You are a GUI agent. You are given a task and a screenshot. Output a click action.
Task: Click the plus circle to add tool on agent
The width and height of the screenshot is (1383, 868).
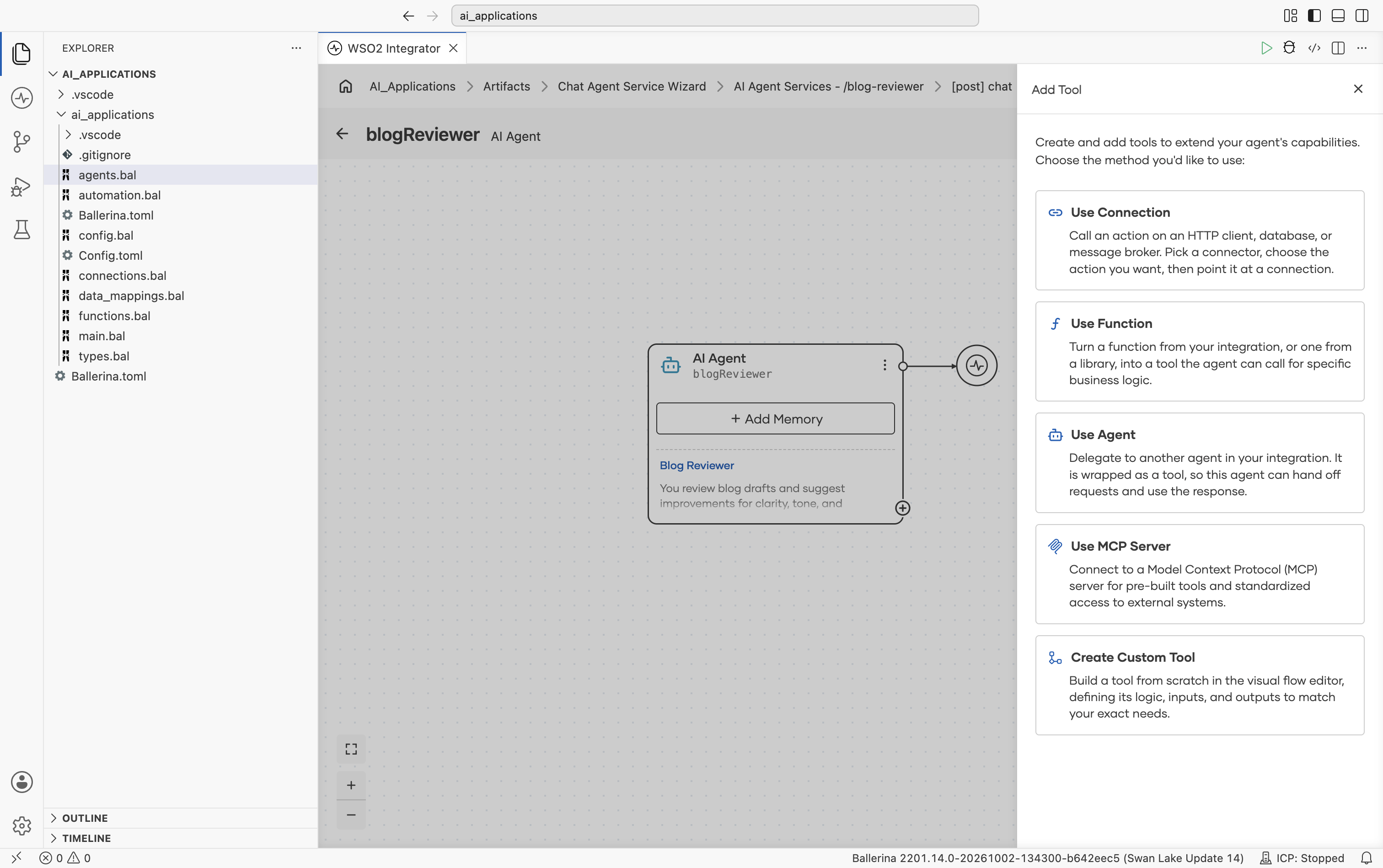(902, 508)
